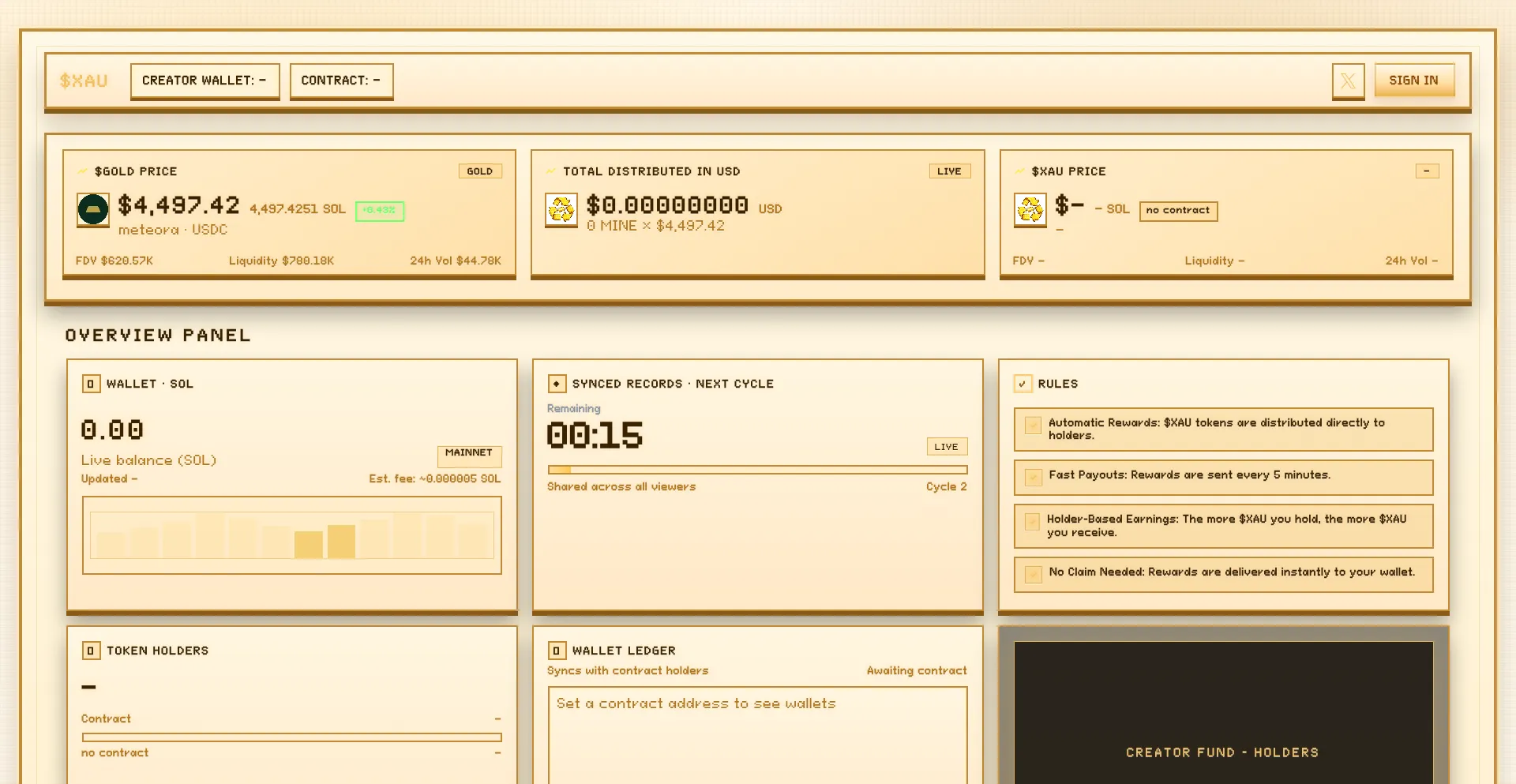Click the recycle icon on $XAU PRICE card
Viewport: 1516px width, 784px height.
pyautogui.click(x=1030, y=210)
